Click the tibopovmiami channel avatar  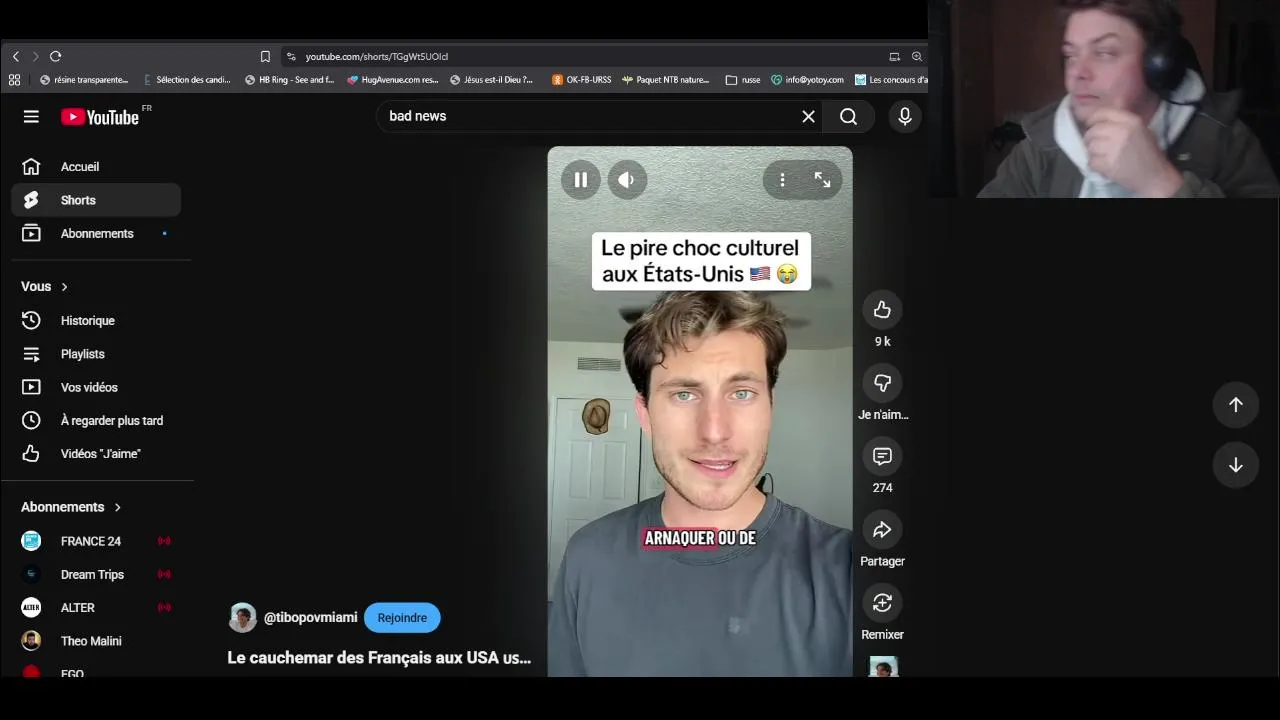242,618
